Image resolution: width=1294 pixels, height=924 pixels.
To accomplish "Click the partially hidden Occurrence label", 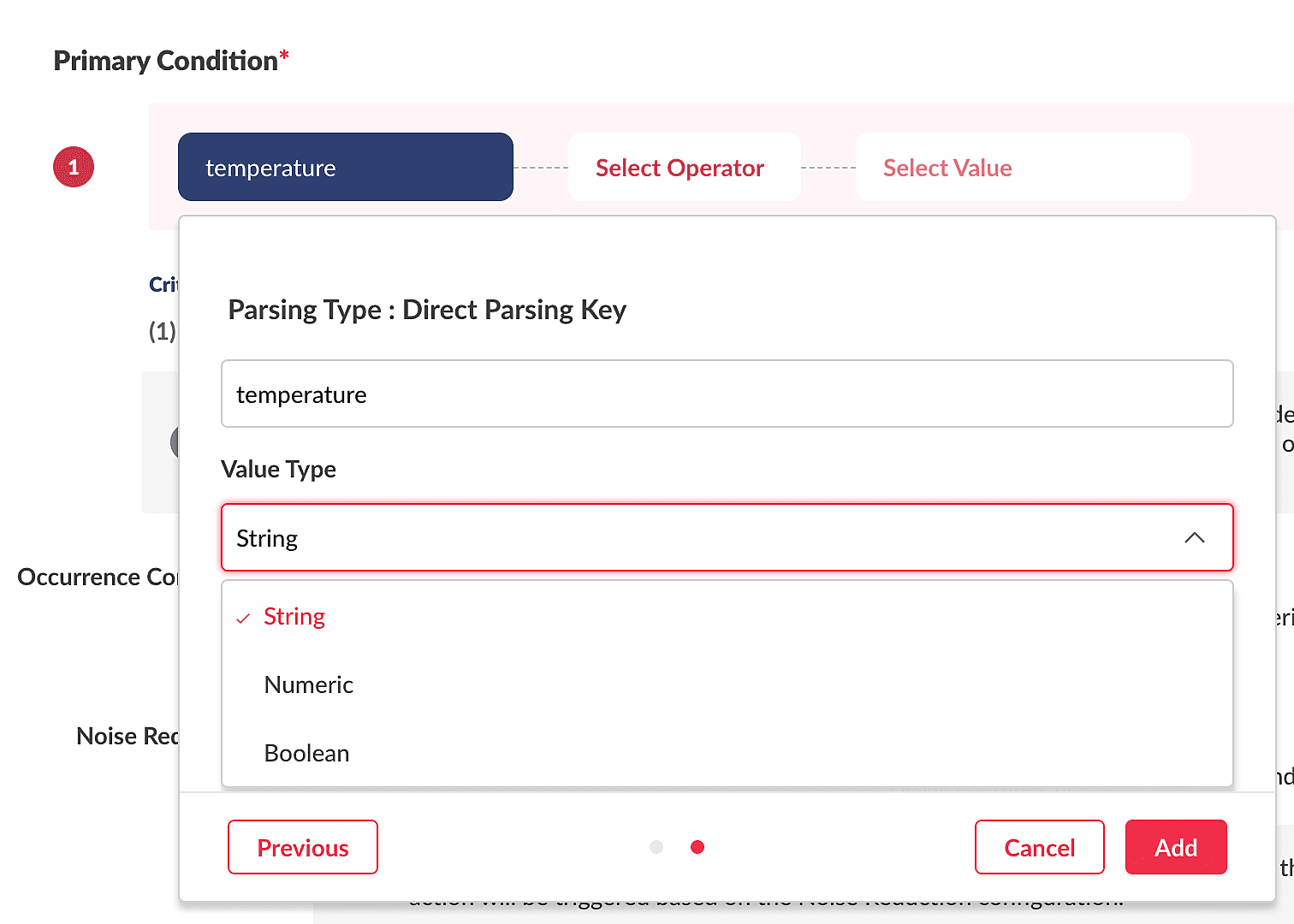I will tap(98, 577).
